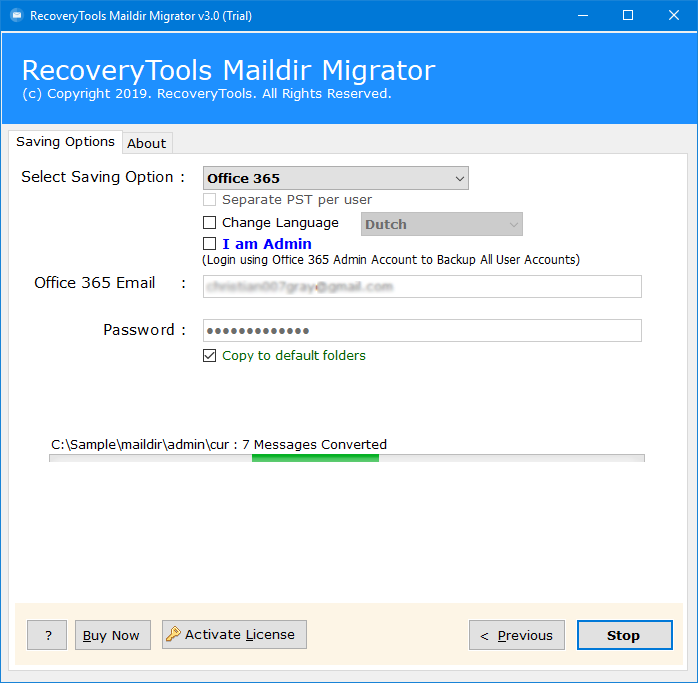Minimize the Maildir Migrator window

click(583, 16)
